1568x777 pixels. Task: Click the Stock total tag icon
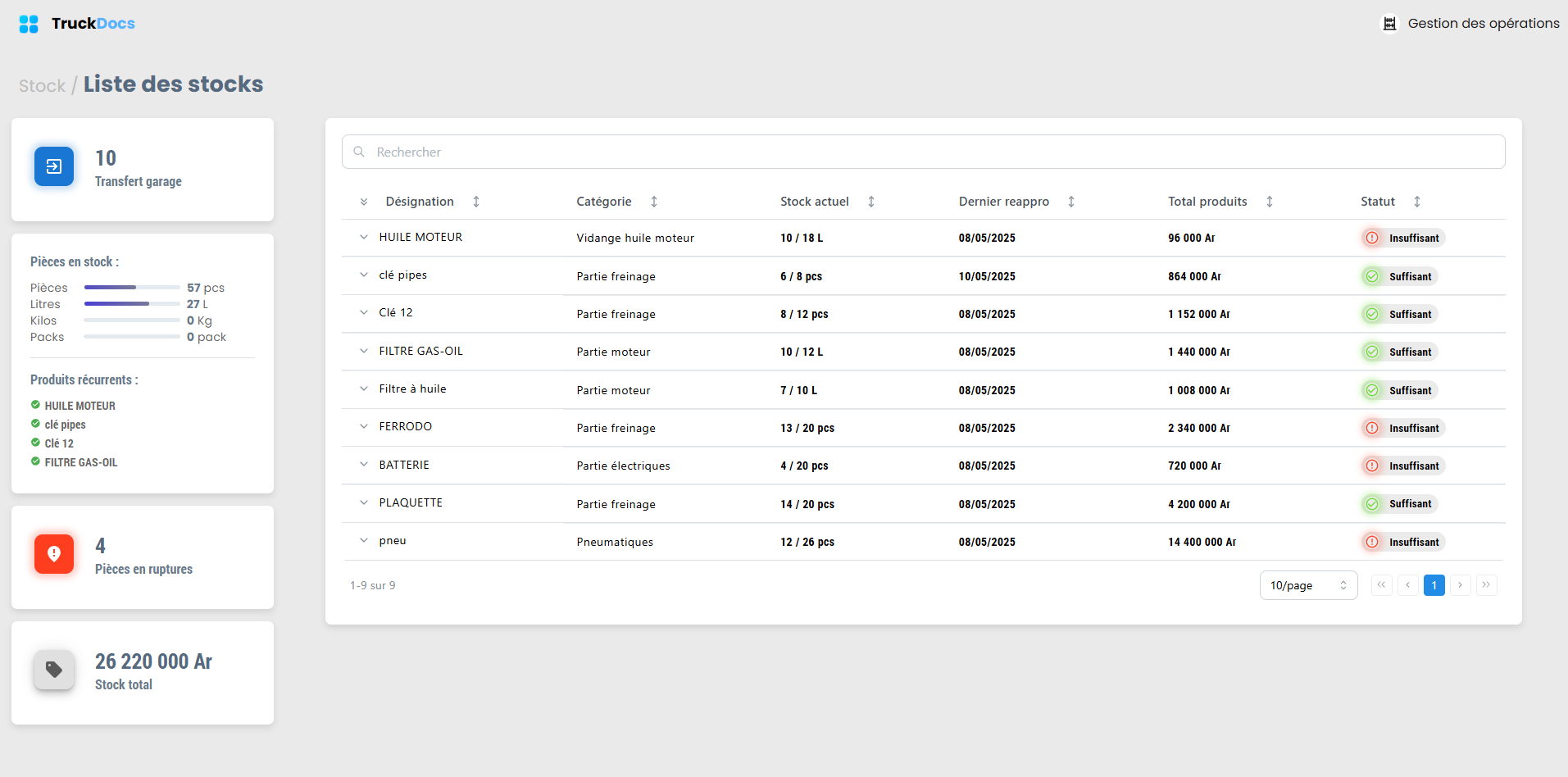(54, 670)
